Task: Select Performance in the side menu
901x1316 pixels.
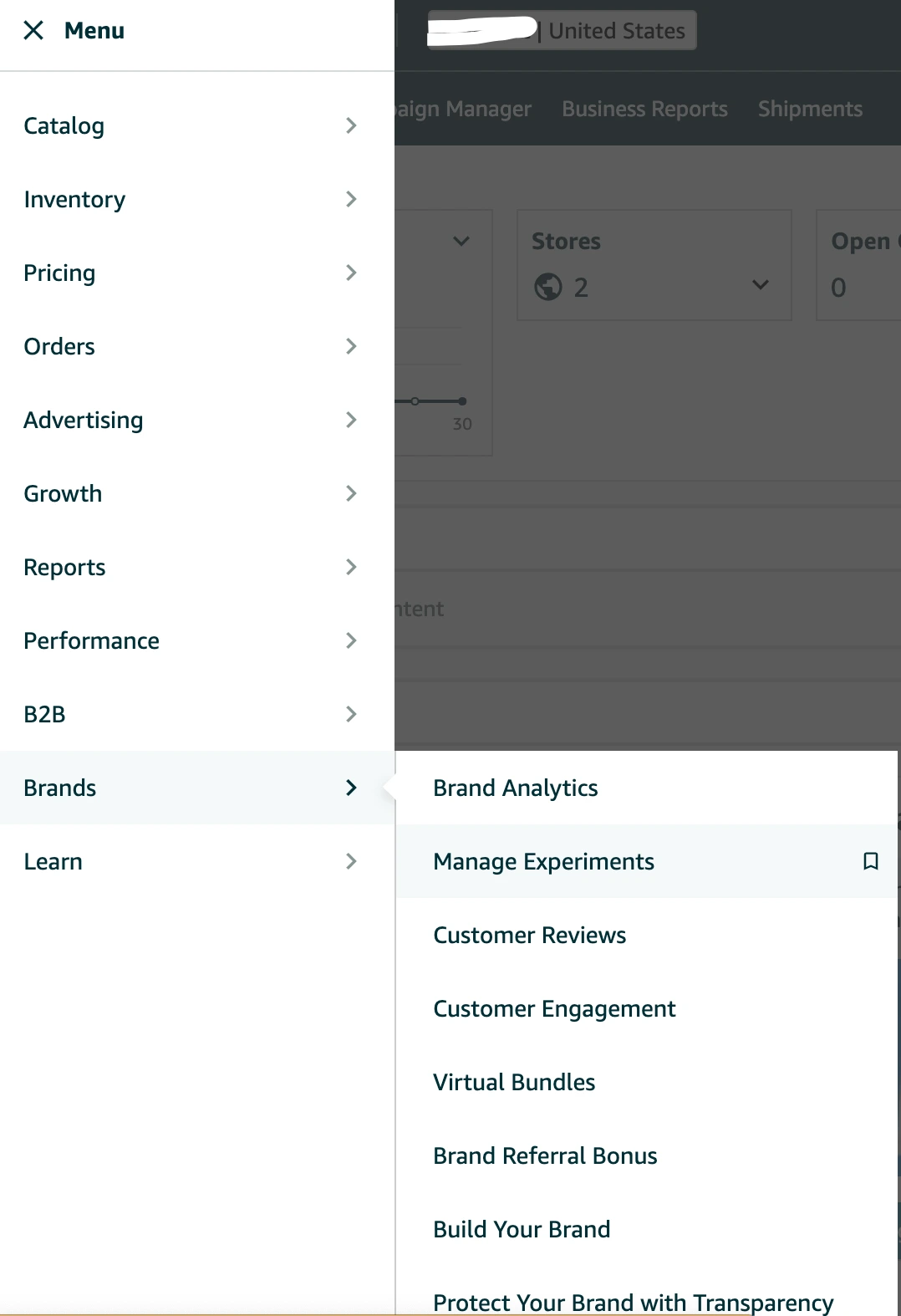Action: [x=91, y=641]
